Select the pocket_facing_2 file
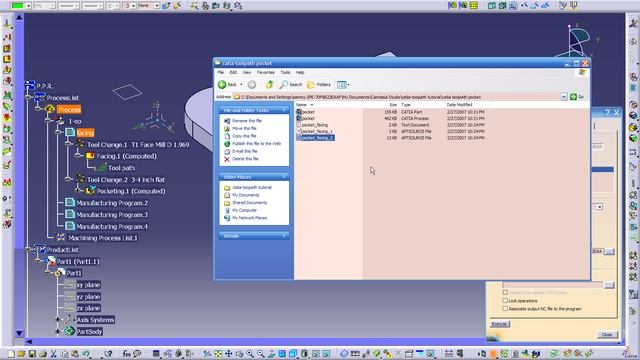This screenshot has height=360, width=640. tap(315, 138)
